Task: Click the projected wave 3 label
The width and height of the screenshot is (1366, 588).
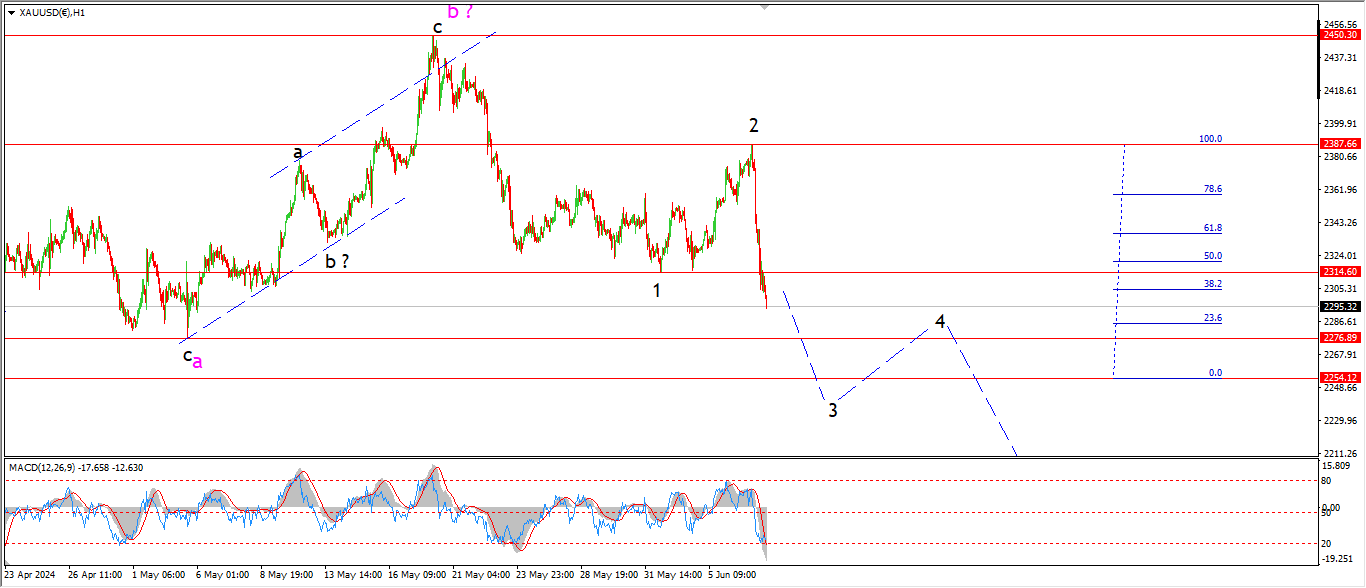Action: pyautogui.click(x=832, y=410)
